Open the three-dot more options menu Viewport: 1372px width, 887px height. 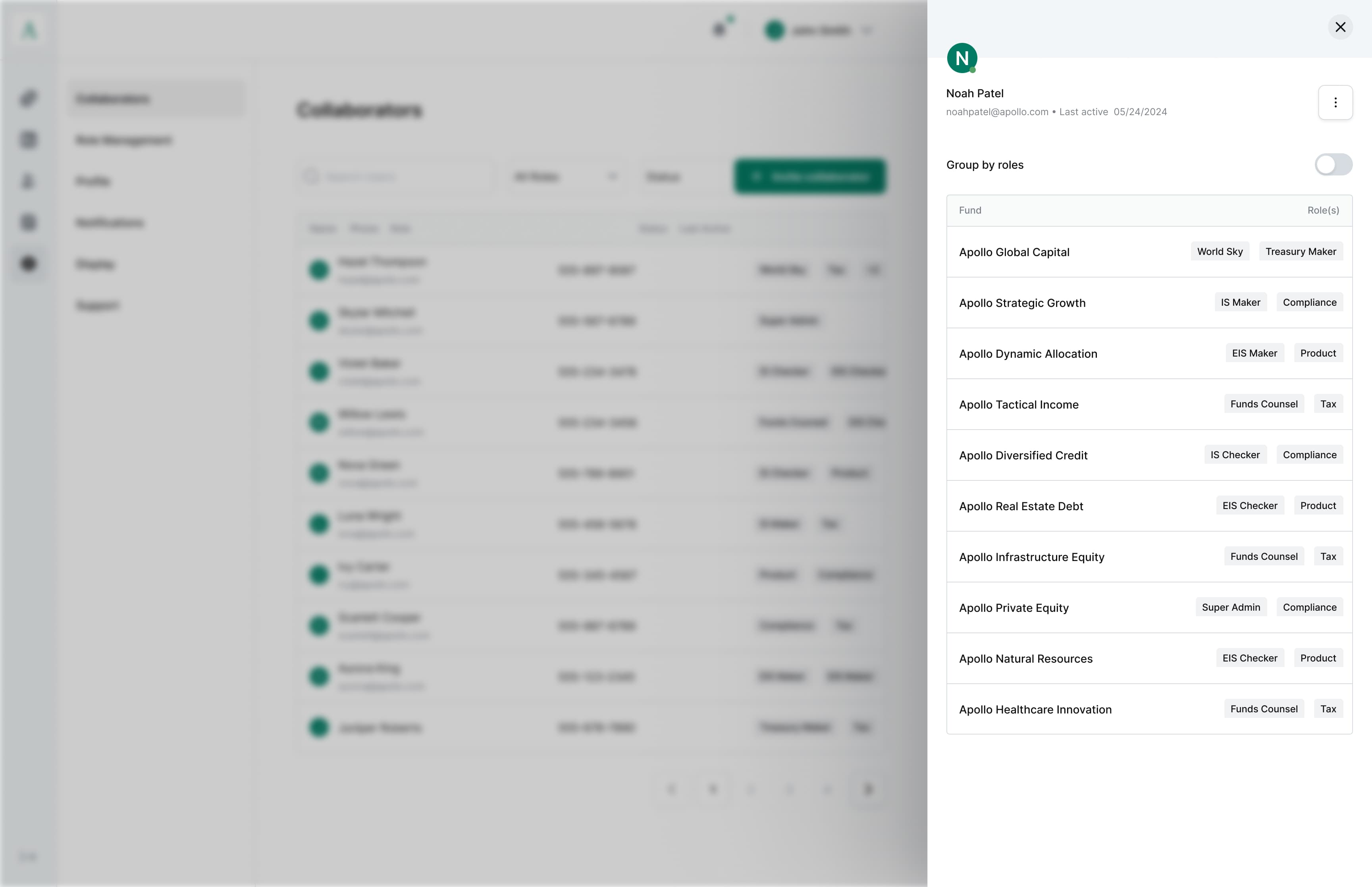(1335, 102)
